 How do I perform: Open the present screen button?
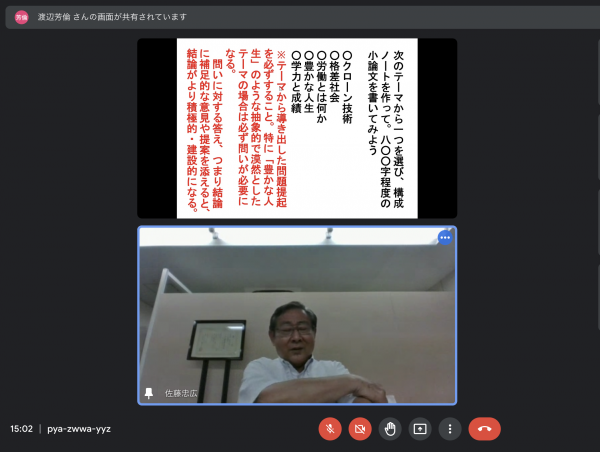coord(420,429)
